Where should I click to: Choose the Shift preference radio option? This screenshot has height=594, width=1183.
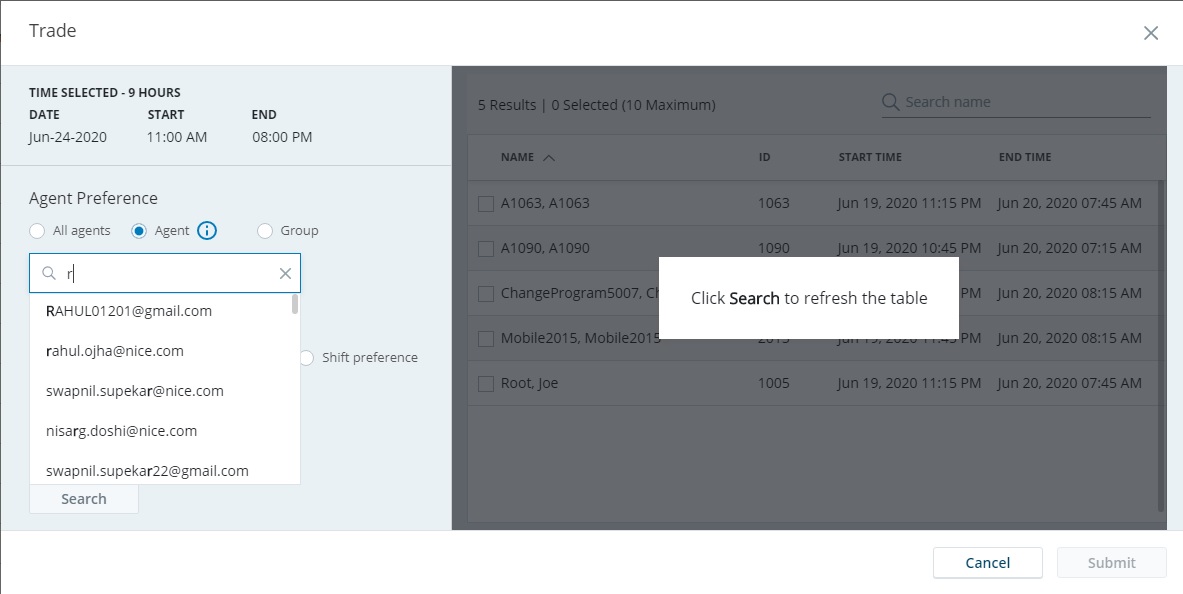(x=307, y=358)
